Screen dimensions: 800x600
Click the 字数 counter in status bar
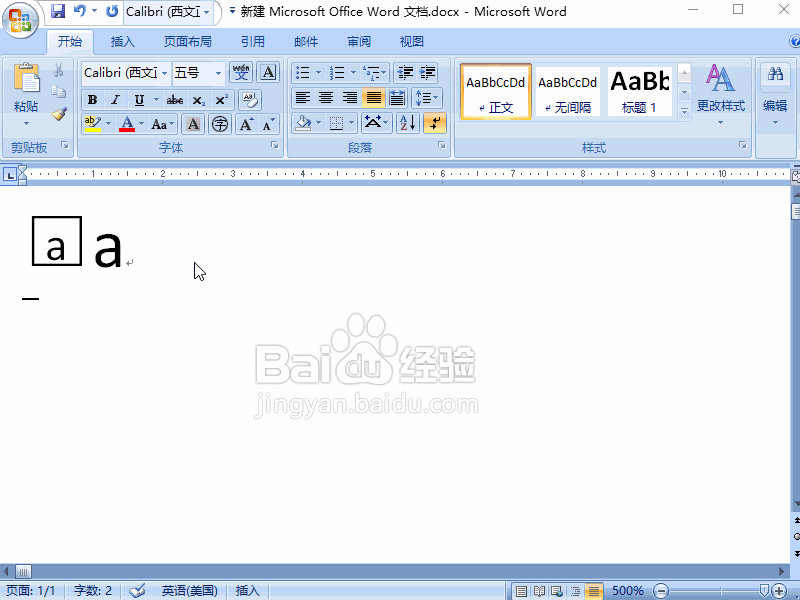tap(91, 589)
